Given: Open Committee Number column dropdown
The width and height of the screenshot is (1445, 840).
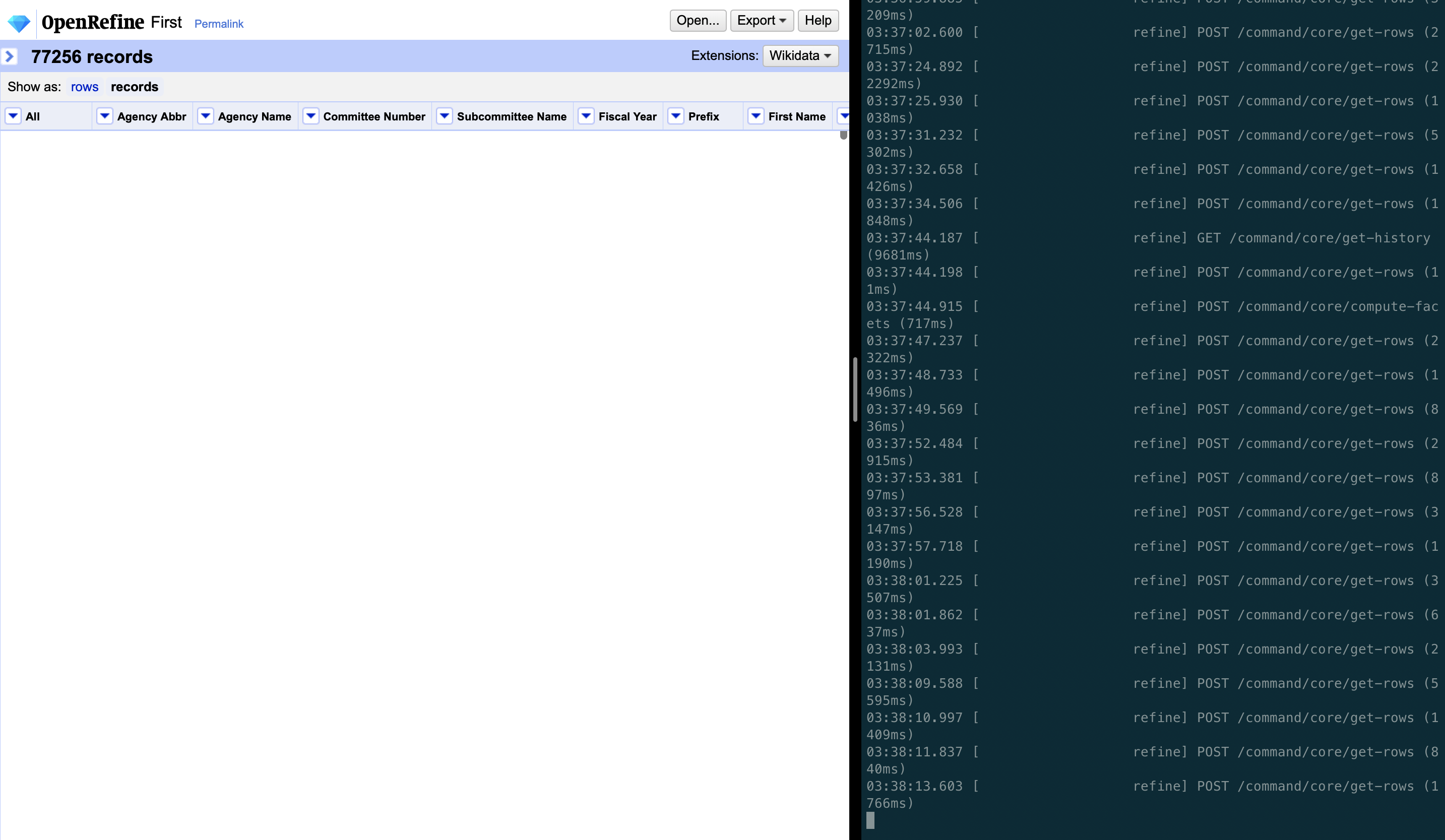Looking at the screenshot, I should 311,116.
